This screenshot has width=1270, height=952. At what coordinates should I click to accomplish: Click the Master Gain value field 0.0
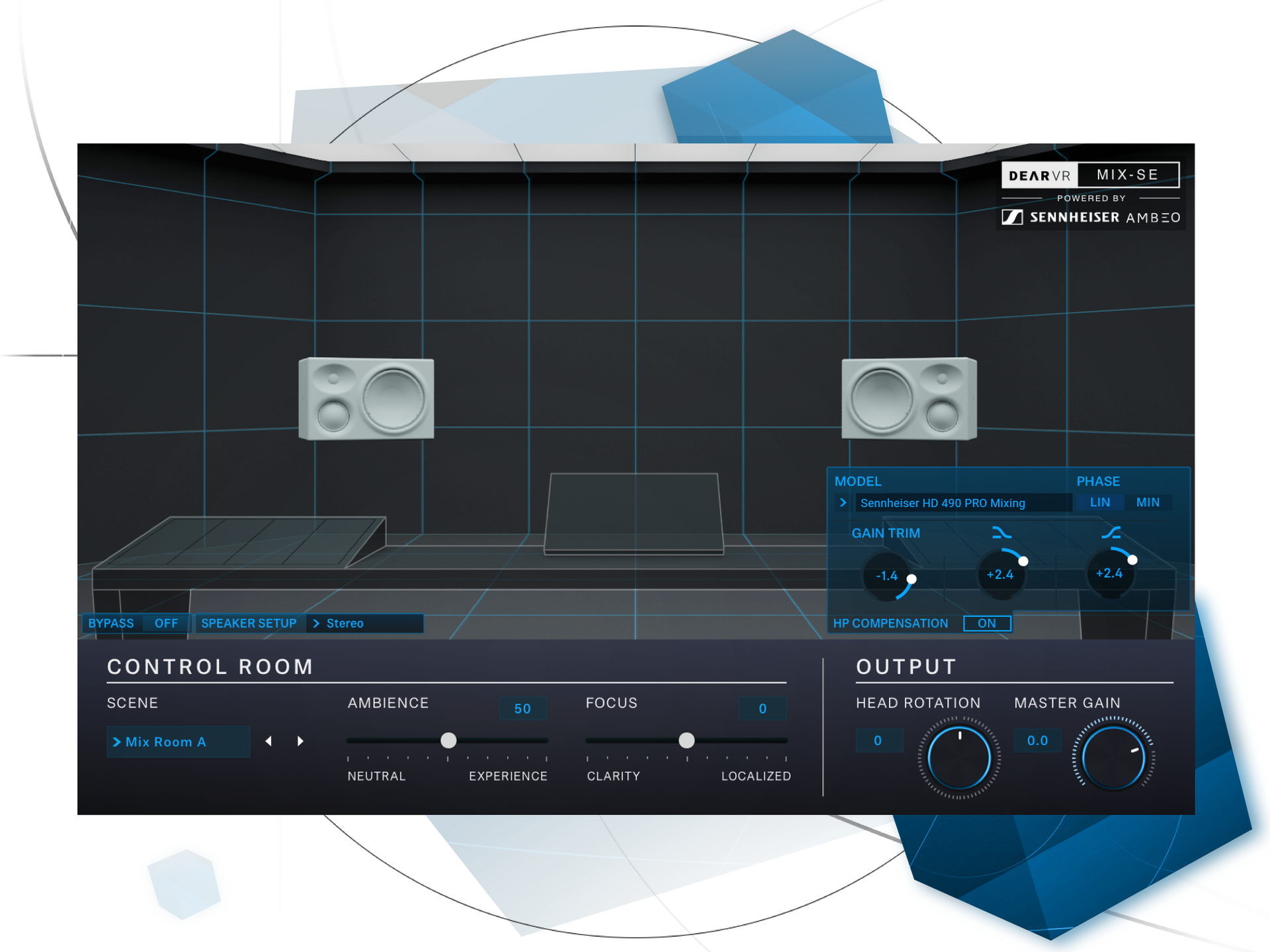(x=1037, y=740)
